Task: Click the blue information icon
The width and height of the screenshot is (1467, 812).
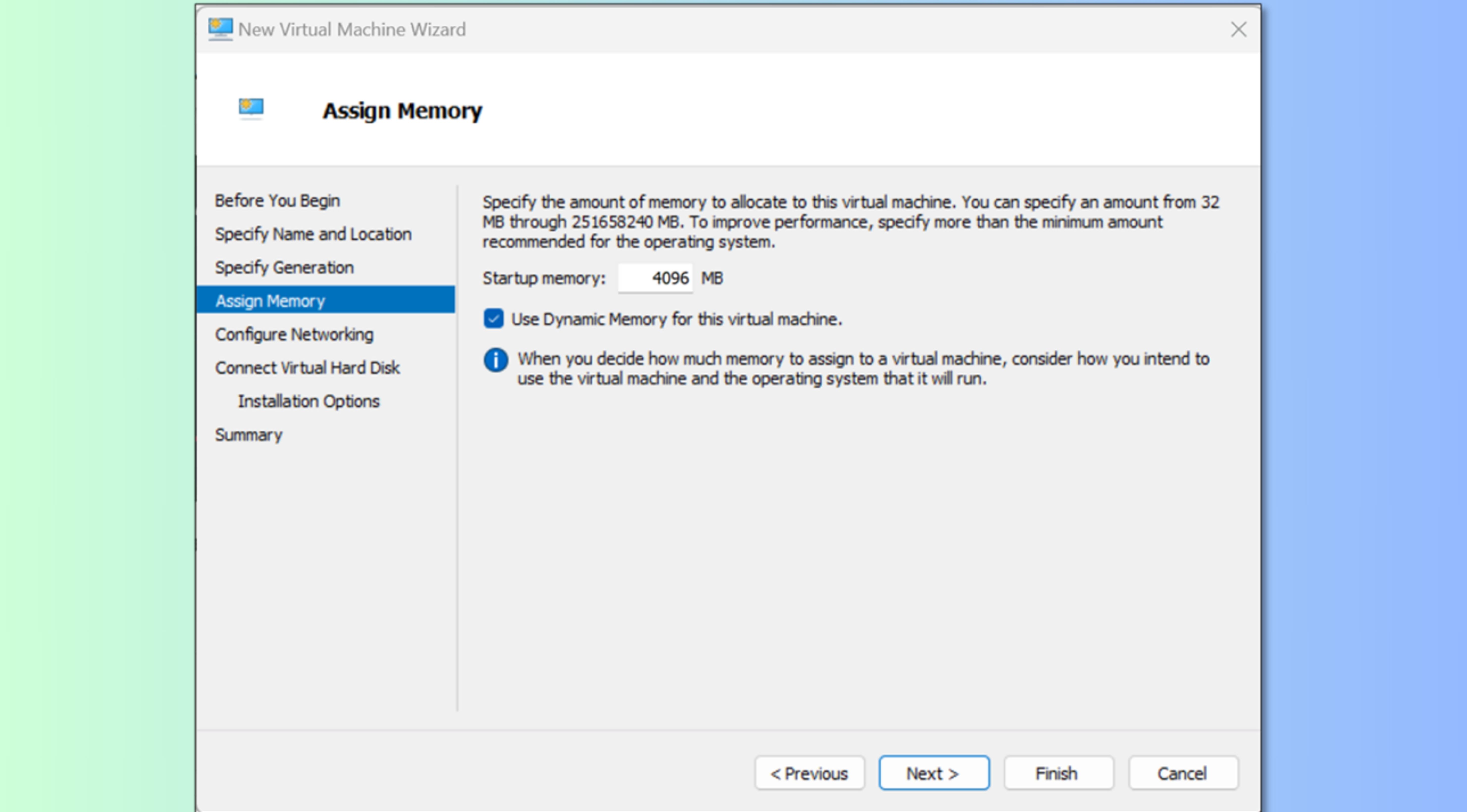Action: click(495, 360)
